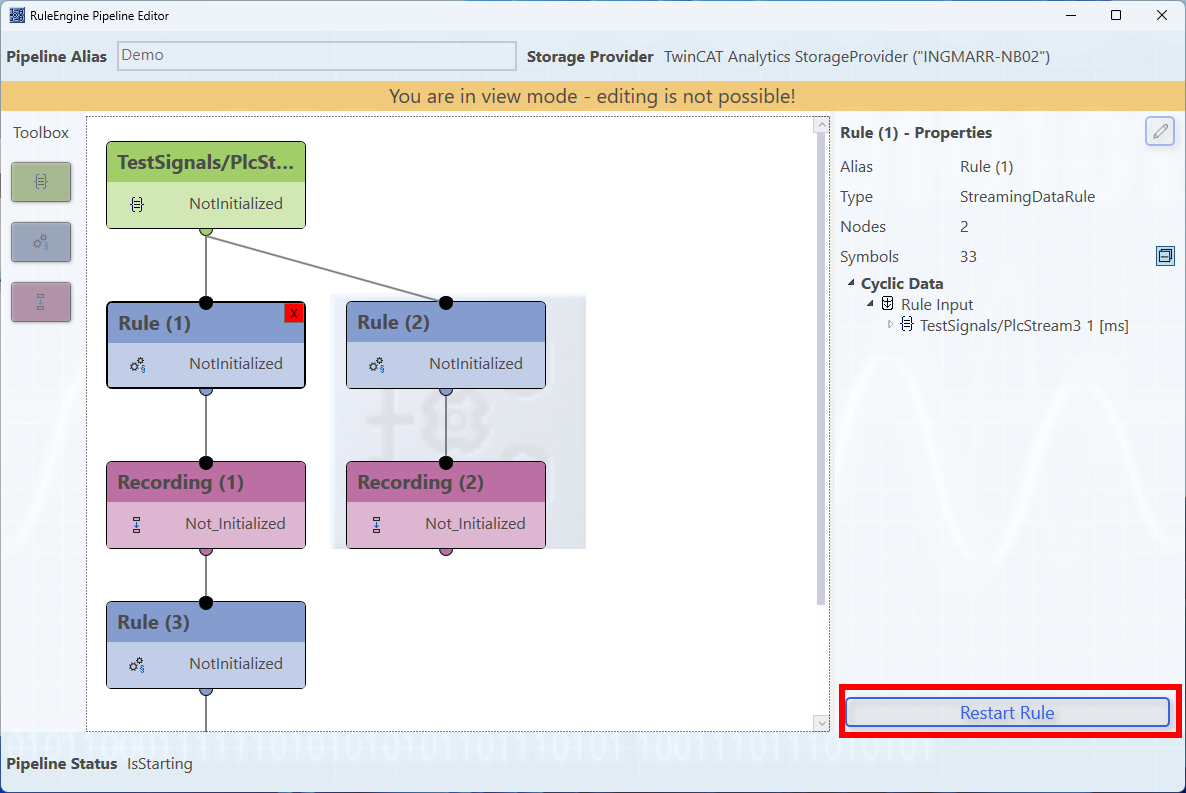Click the StreamingDataRule type value
The height and width of the screenshot is (793, 1186).
click(x=1027, y=197)
